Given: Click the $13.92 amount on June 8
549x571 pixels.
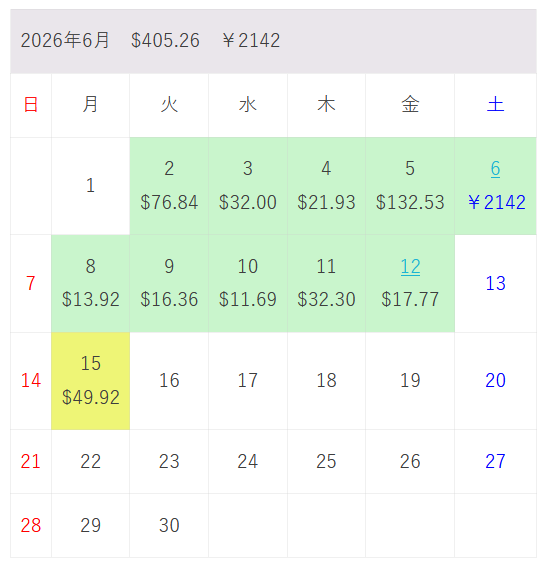Looking at the screenshot, I should tap(91, 299).
